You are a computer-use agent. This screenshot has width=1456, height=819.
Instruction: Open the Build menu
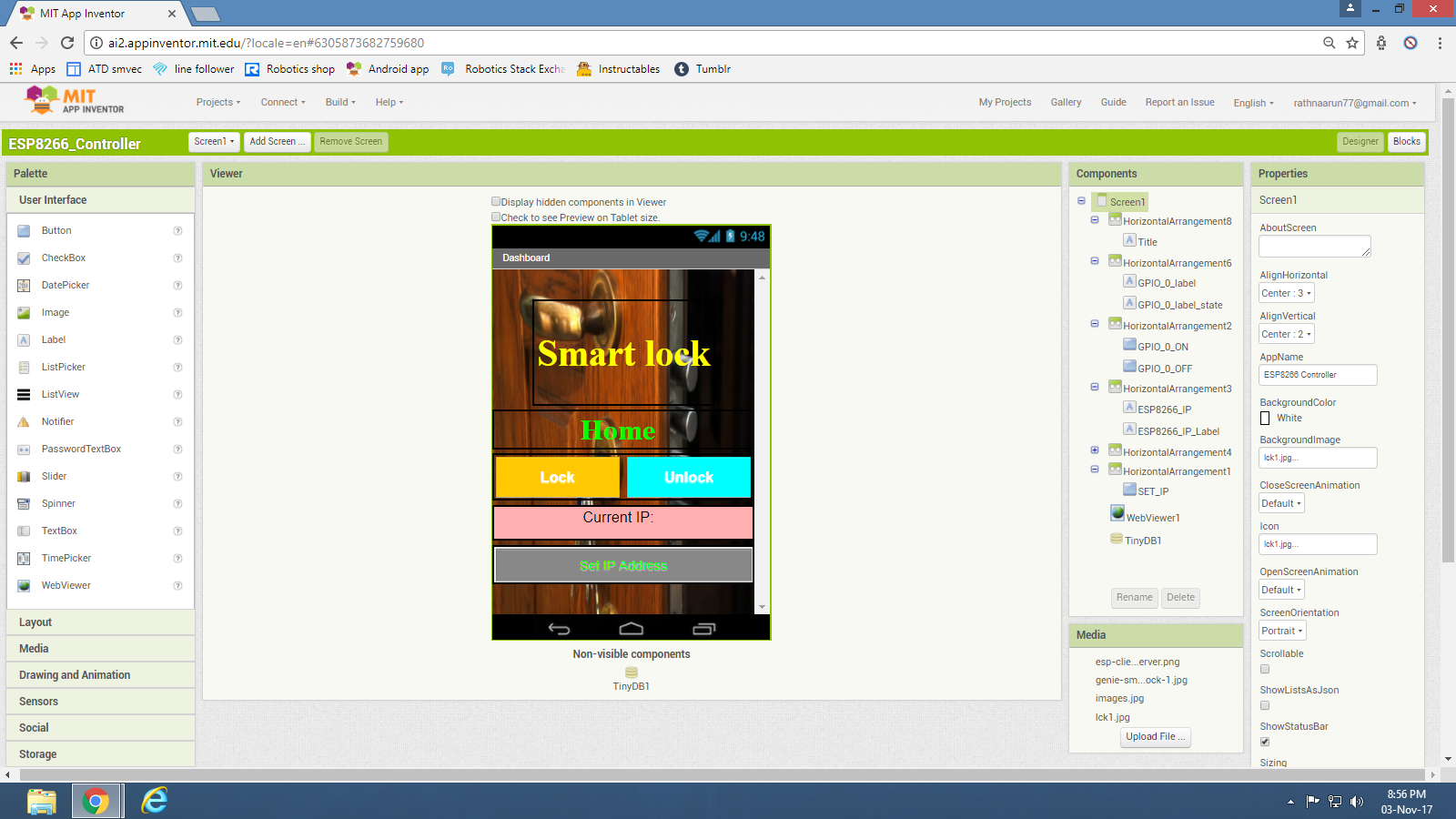tap(340, 102)
